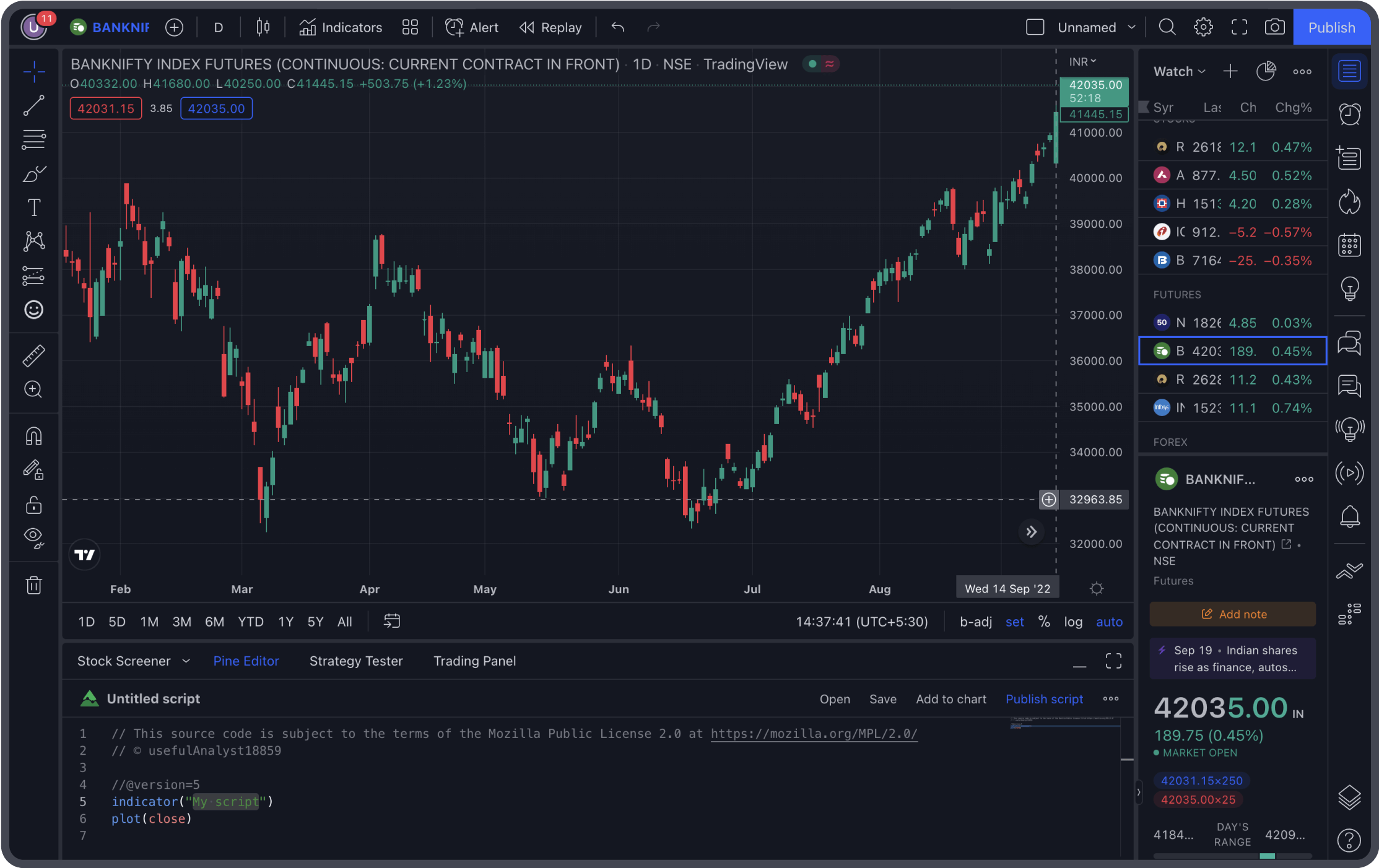
Task: Switch to the Trading Panel tab
Action: [x=474, y=661]
